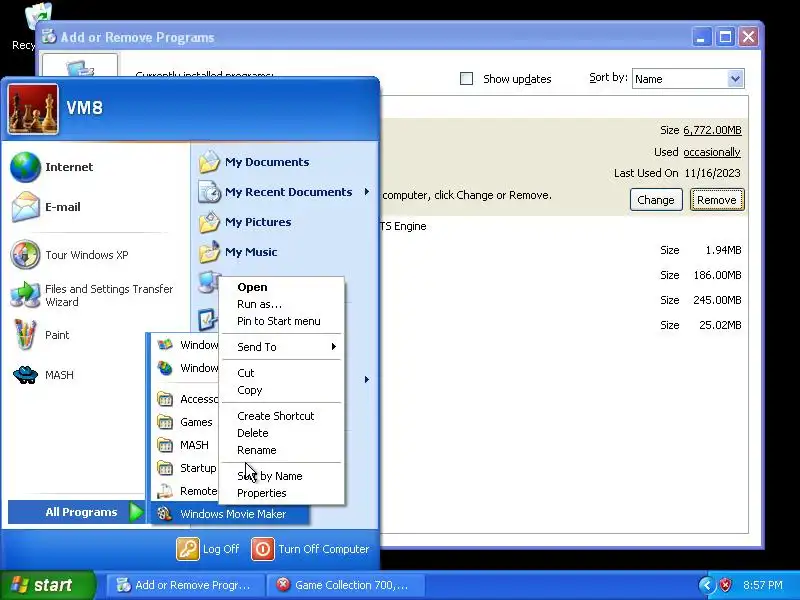
Task: Select the 186.00MB program row
Action: pyautogui.click(x=564, y=275)
